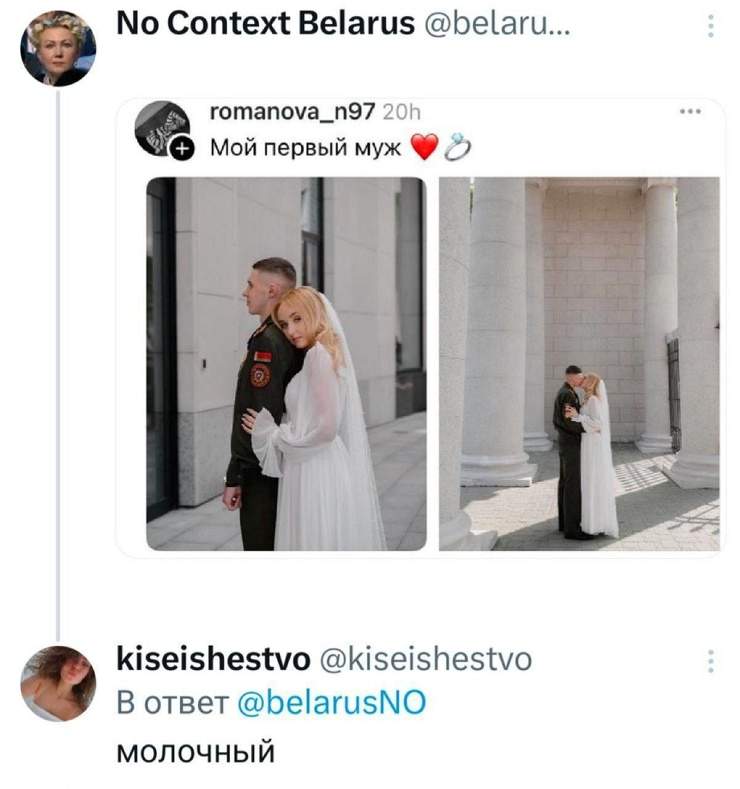740x789 pixels.
Task: Select the caption text "Мой первый муж"
Action: click(305, 149)
